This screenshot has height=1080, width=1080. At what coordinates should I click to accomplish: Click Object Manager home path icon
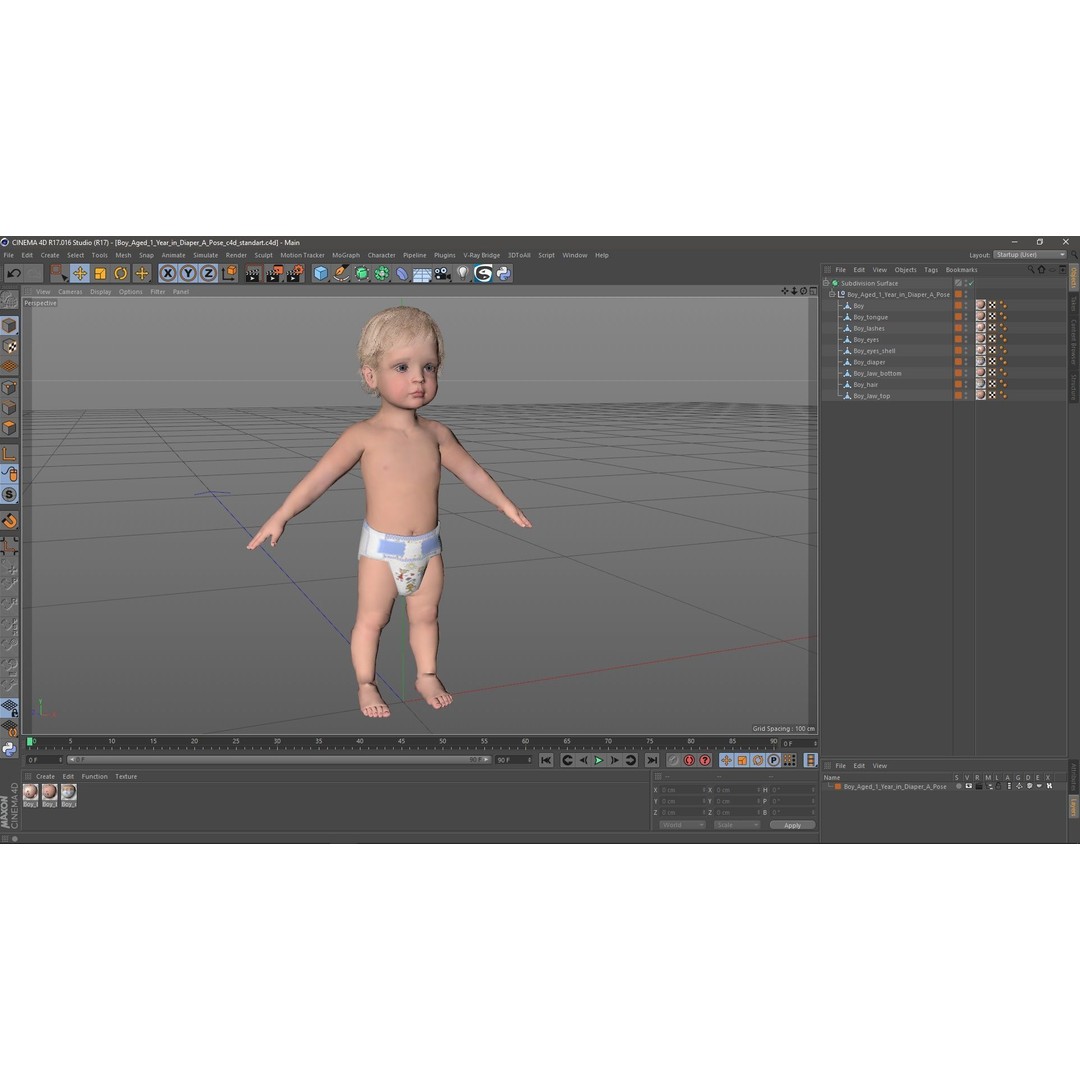click(1041, 269)
